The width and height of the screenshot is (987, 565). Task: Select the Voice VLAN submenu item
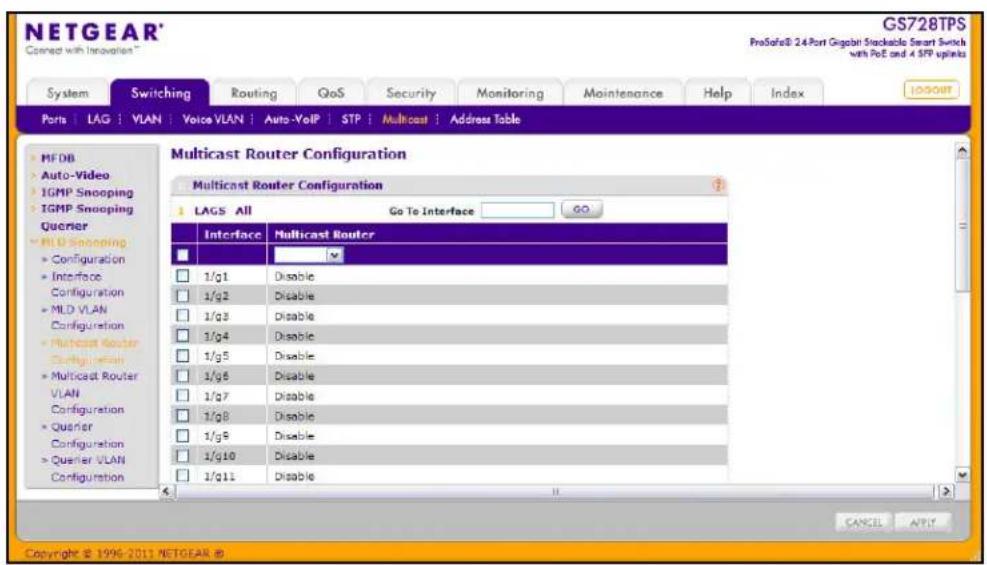click(213, 119)
